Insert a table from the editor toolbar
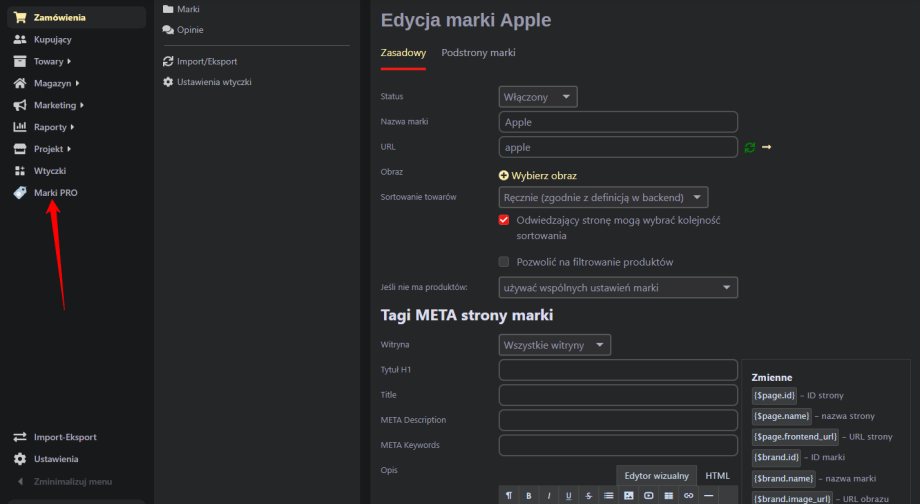The image size is (920, 504). [x=668, y=496]
